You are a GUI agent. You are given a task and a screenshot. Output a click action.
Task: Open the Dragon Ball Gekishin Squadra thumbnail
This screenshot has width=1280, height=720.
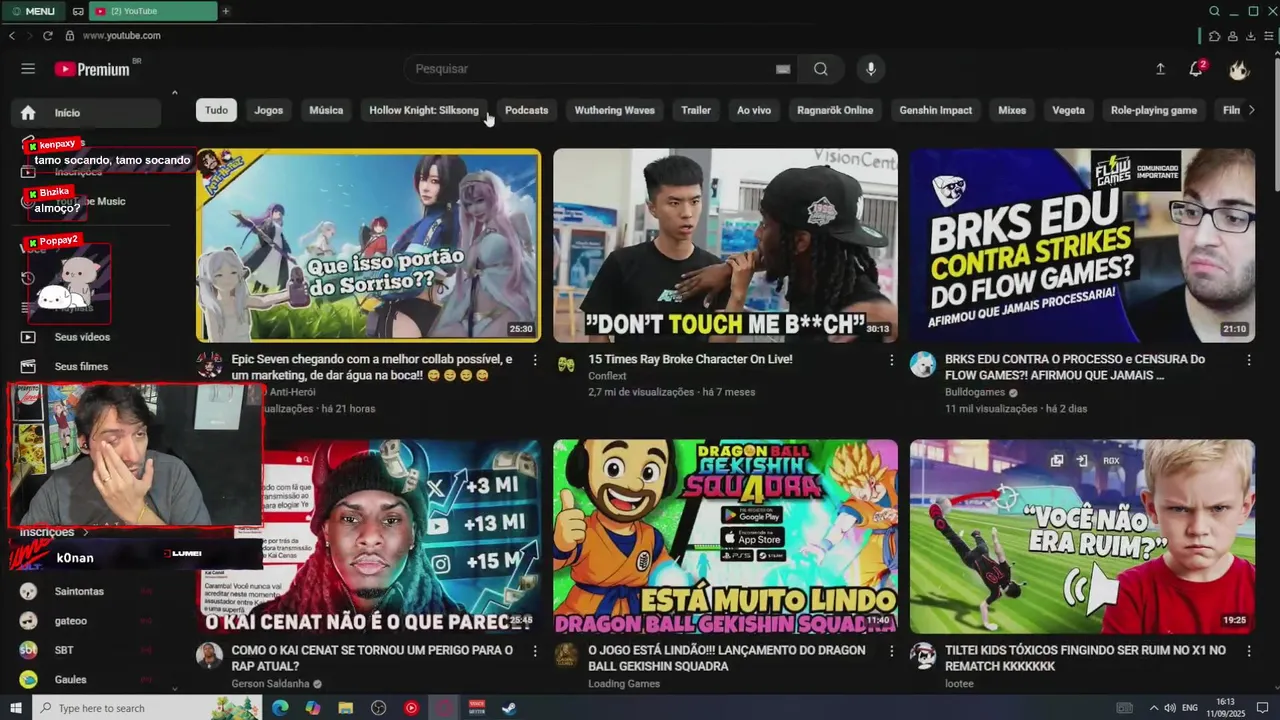click(725, 537)
